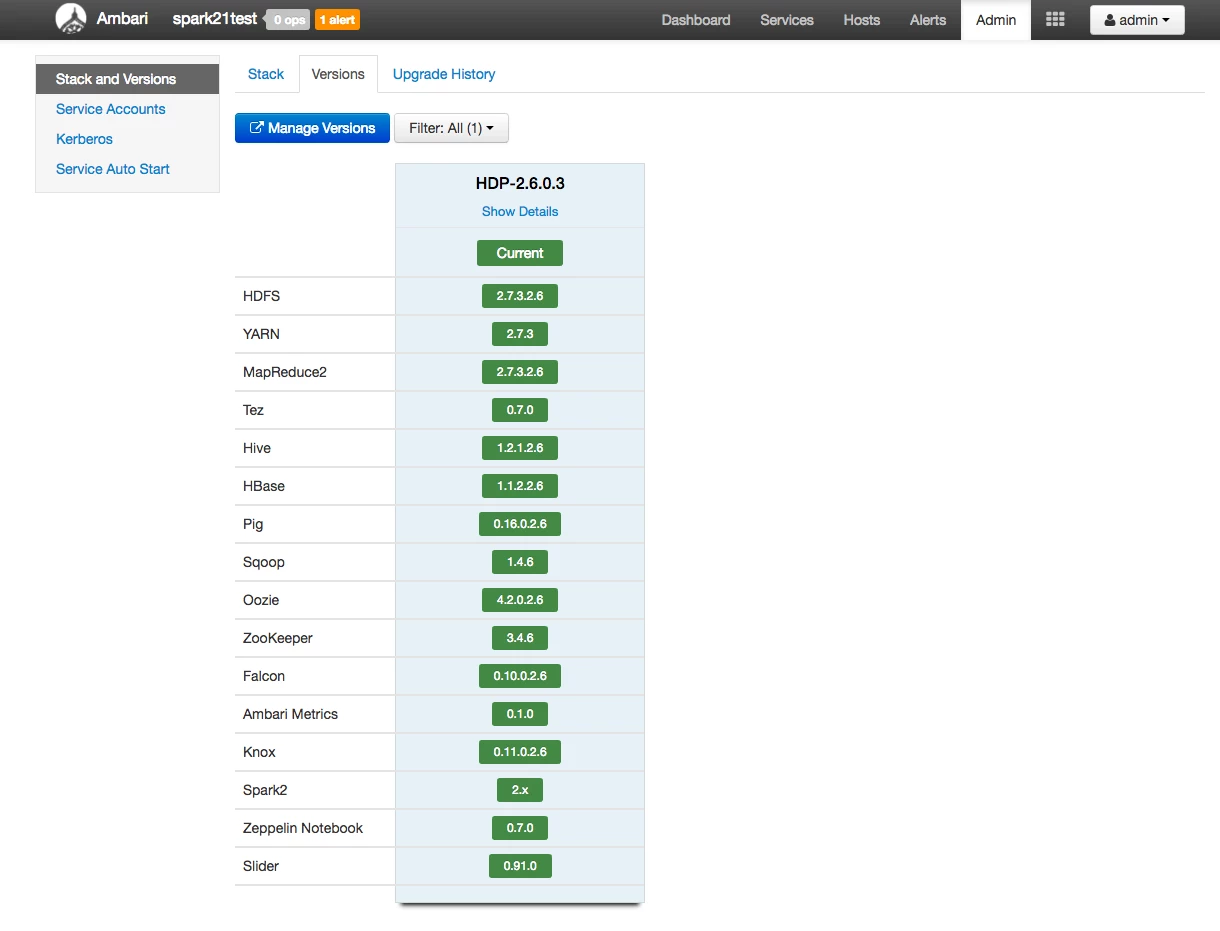
Task: Click the Ambari brand text
Action: pyautogui.click(x=122, y=19)
